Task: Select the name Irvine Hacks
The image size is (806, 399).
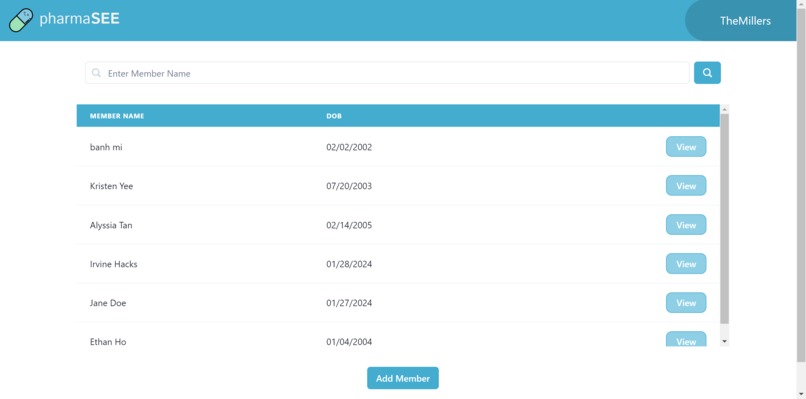Action: click(114, 264)
